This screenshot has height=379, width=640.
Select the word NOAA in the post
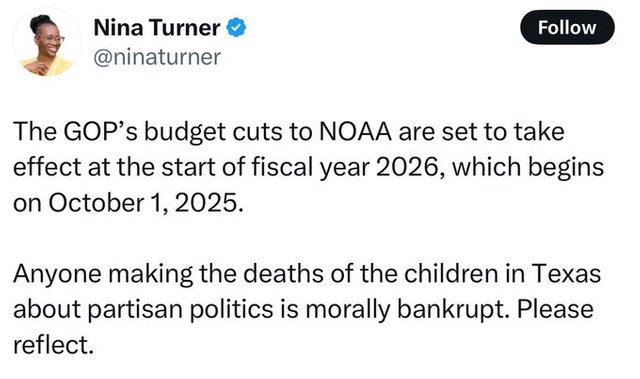pos(355,132)
